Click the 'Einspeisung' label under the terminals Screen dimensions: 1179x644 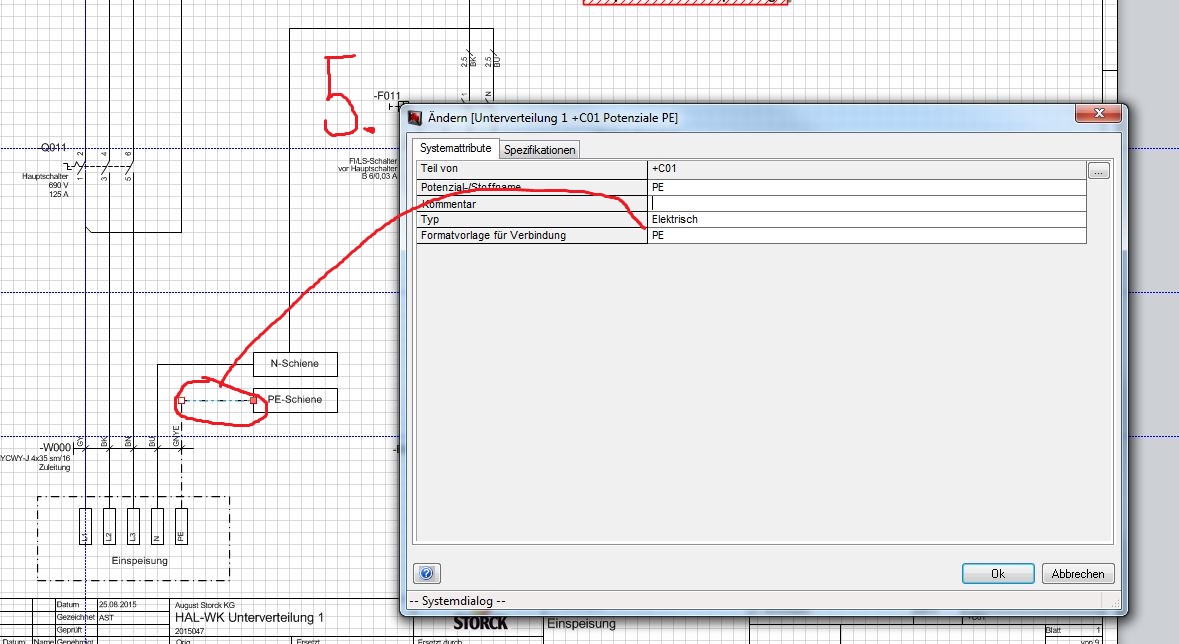(140, 560)
